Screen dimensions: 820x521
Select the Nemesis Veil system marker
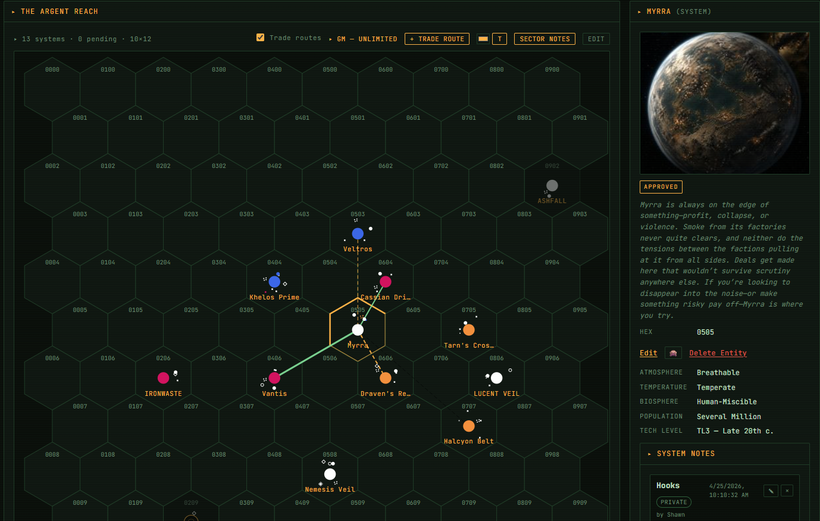point(330,474)
